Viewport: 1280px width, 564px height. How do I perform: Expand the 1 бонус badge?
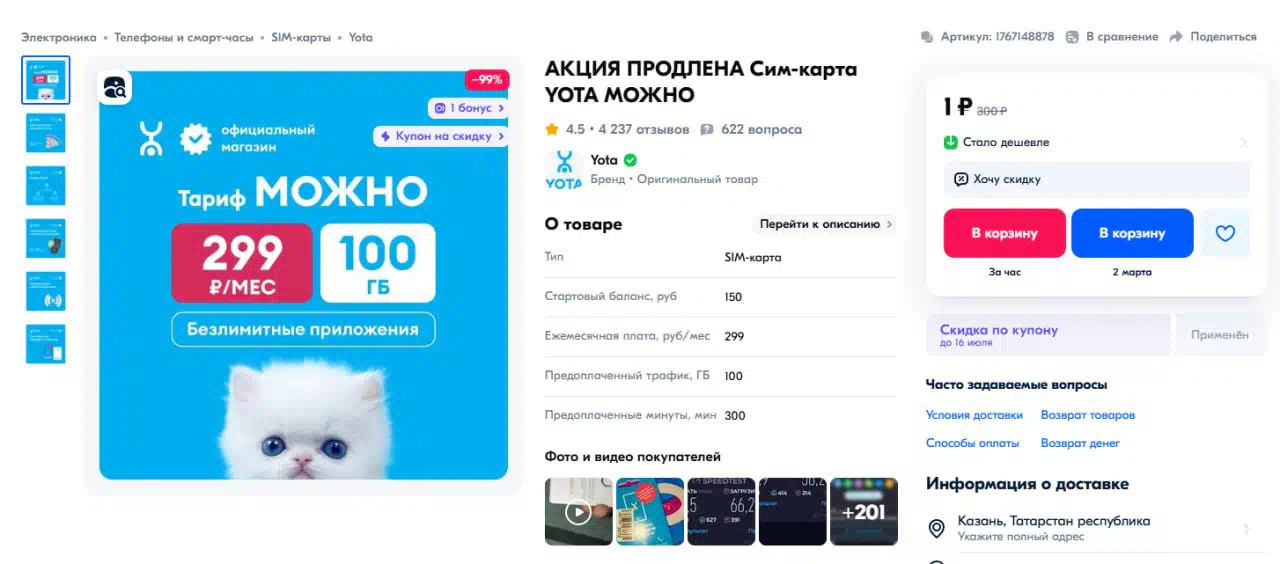[468, 108]
